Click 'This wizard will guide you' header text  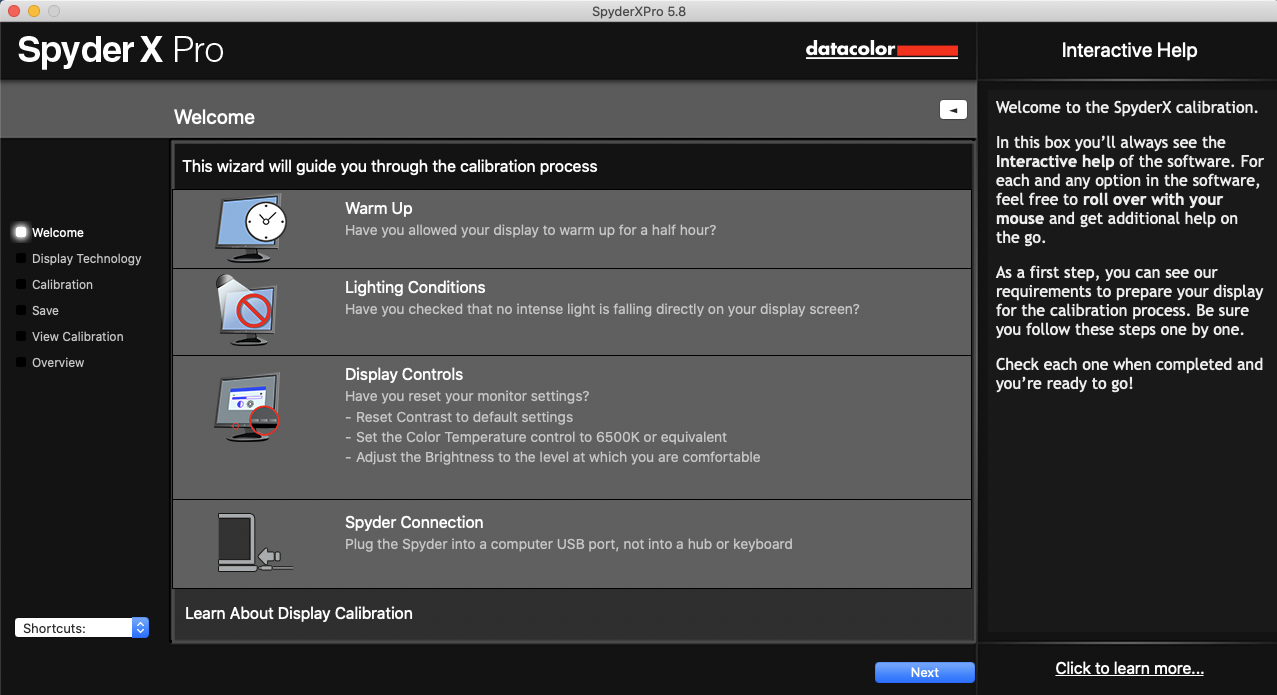(390, 166)
